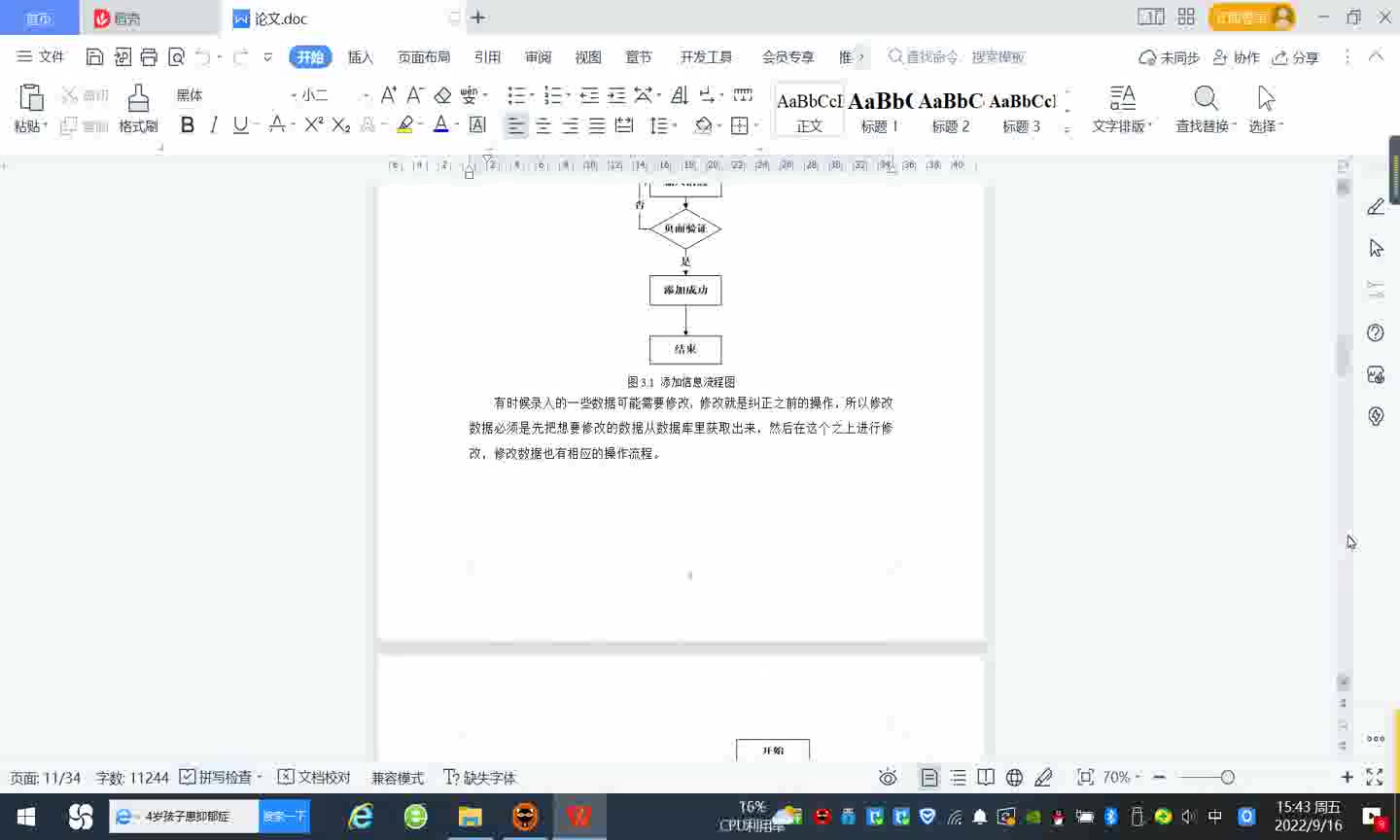Click the character border icon
1400x840 pixels.
coord(477,124)
